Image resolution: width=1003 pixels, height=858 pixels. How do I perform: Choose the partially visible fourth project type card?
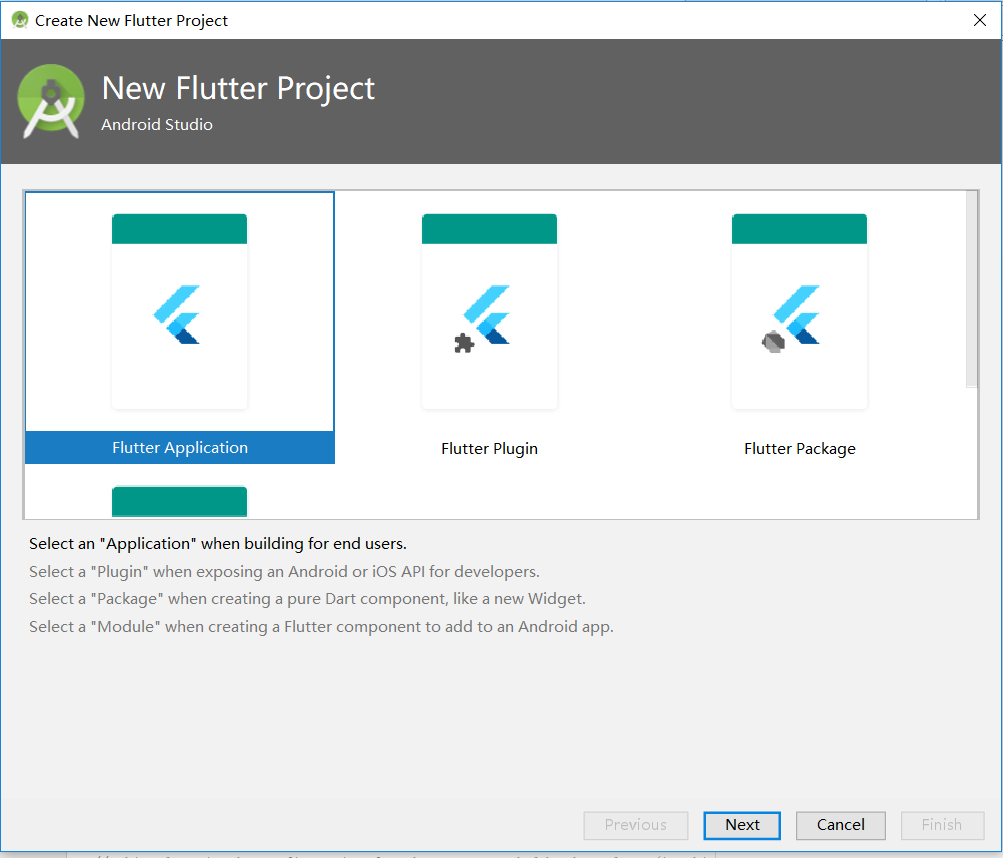click(x=179, y=502)
